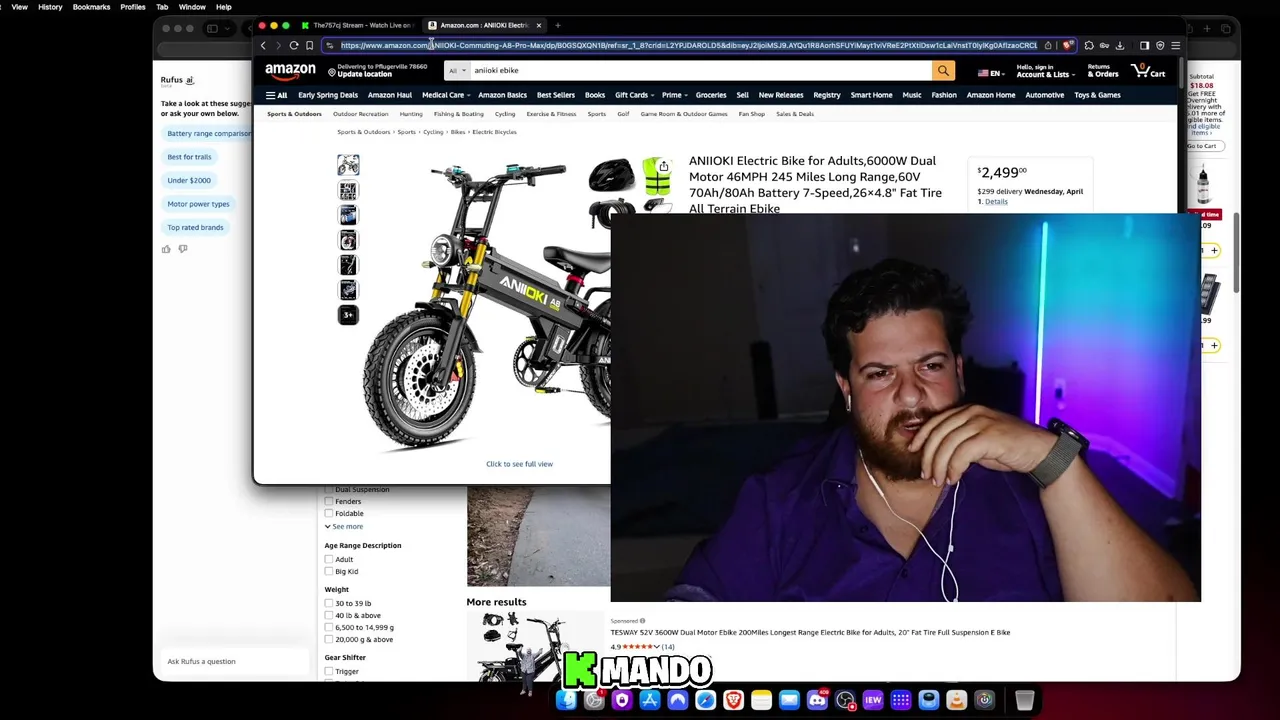Viewport: 1280px width, 720px height.
Task: Open the browser hamburger menu icon
Action: coord(1175,45)
